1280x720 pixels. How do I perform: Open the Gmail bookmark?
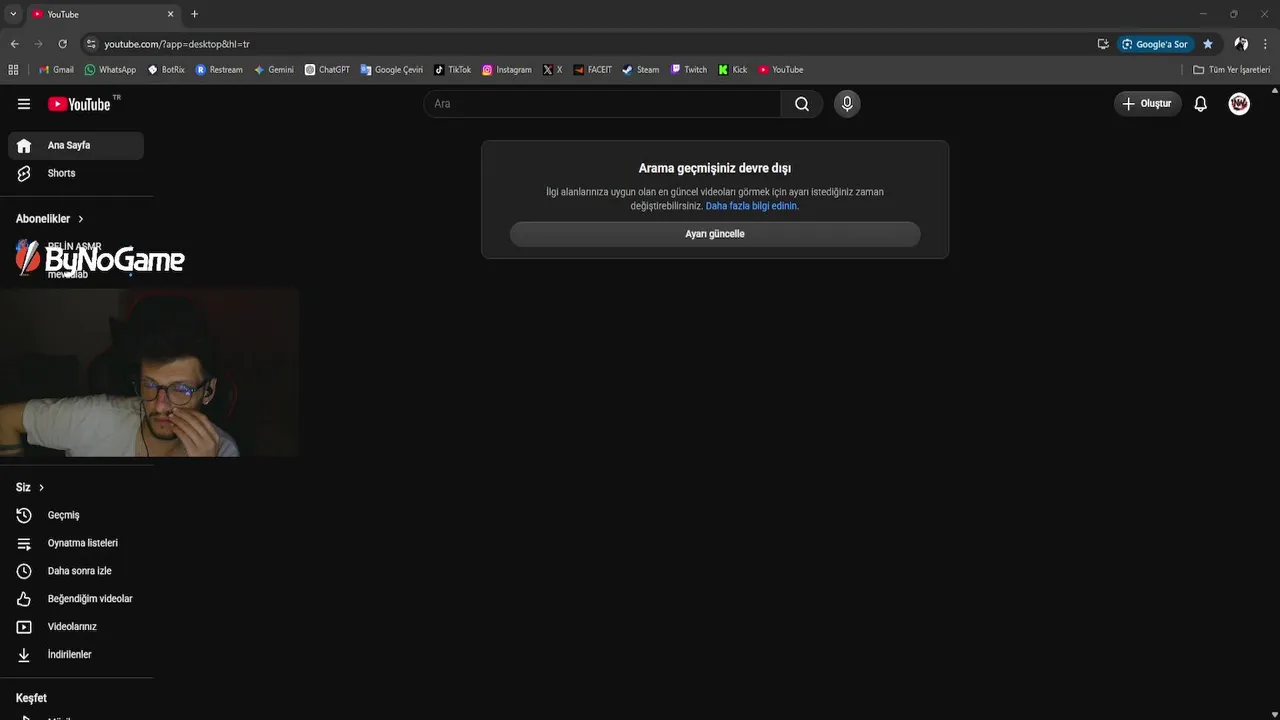coord(57,70)
